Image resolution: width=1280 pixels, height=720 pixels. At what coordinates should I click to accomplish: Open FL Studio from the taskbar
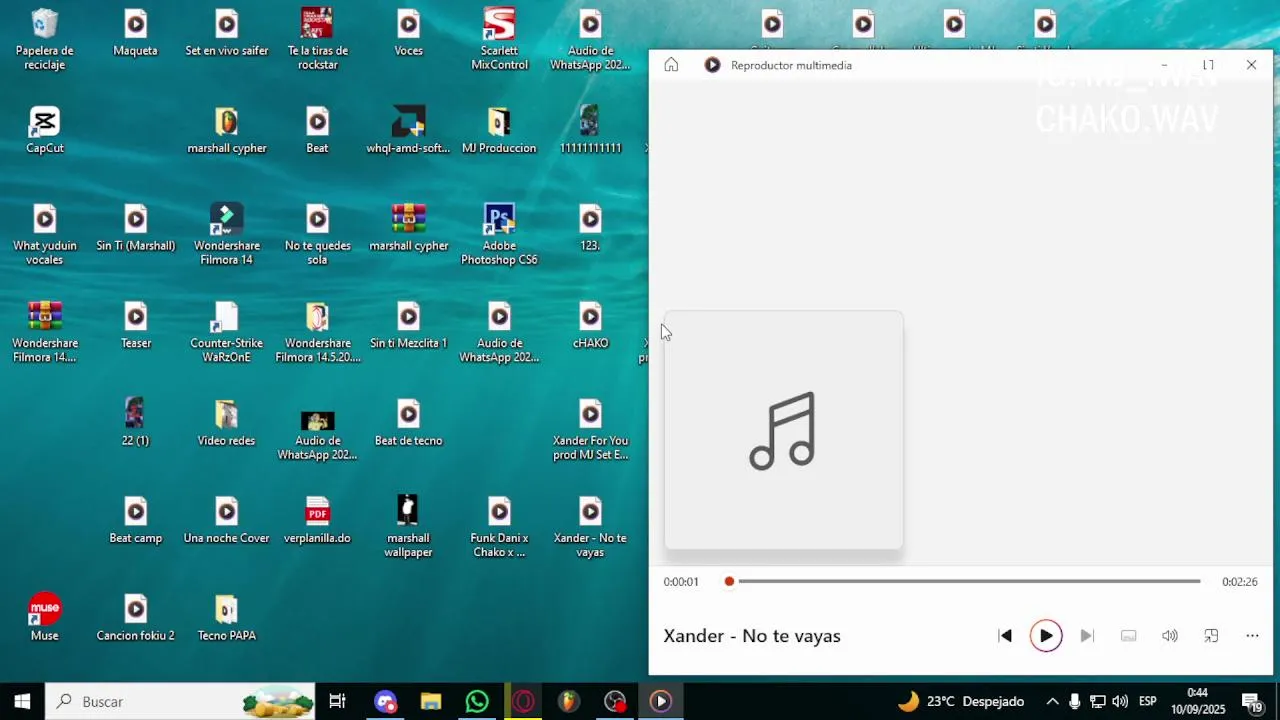pos(568,701)
